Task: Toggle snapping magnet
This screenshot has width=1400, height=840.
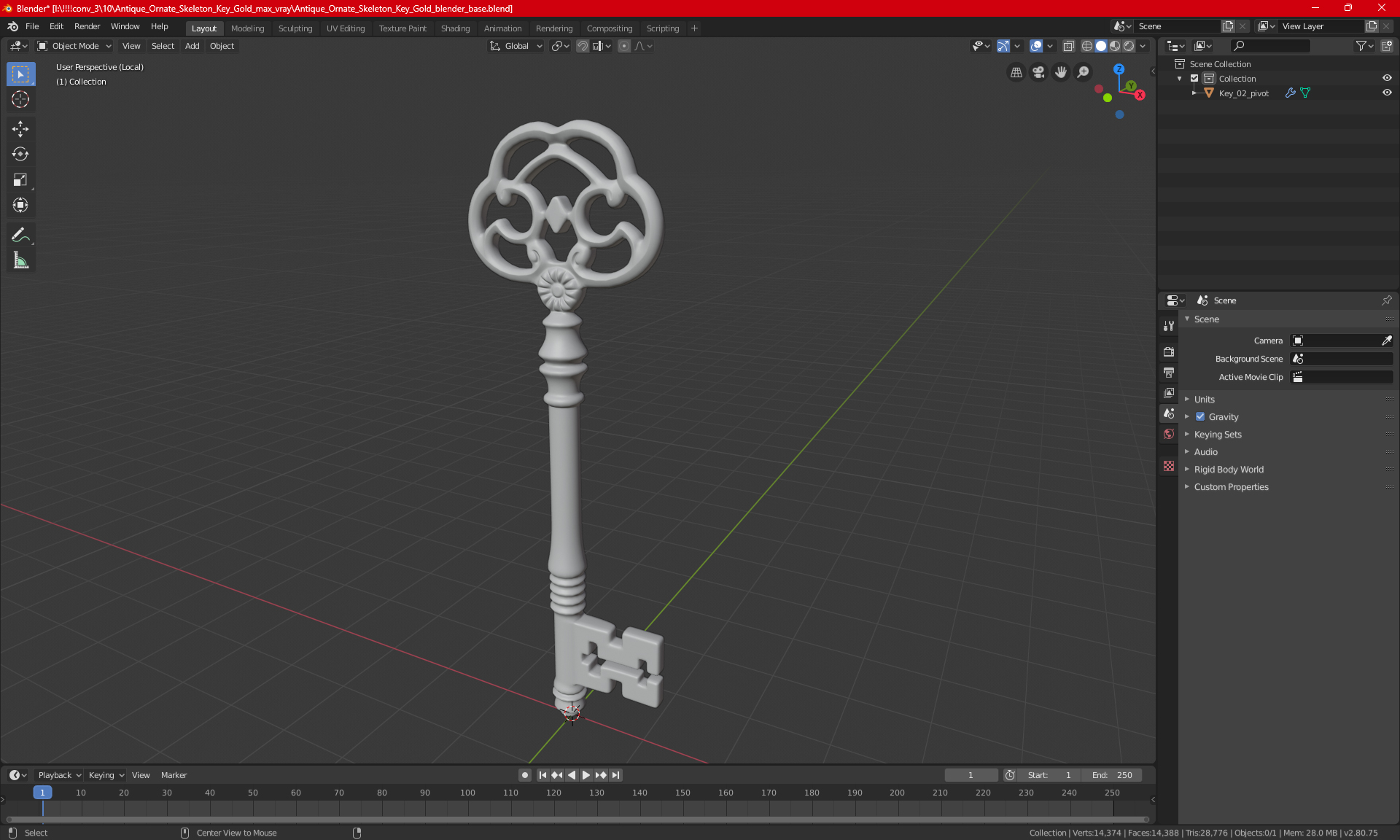Action: (583, 46)
